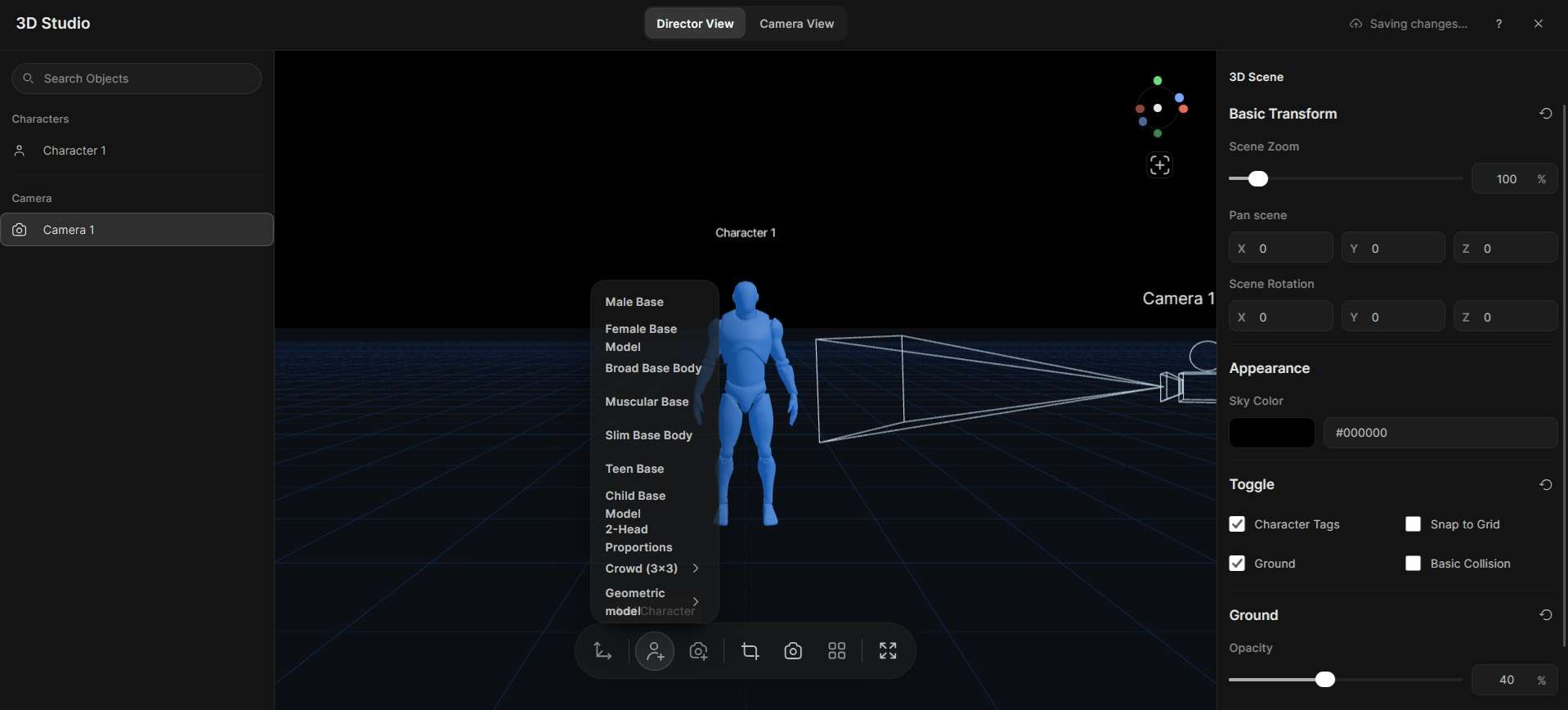Open the Sky Color black swatch
Viewport: 1568px width, 710px height.
pyautogui.click(x=1272, y=433)
